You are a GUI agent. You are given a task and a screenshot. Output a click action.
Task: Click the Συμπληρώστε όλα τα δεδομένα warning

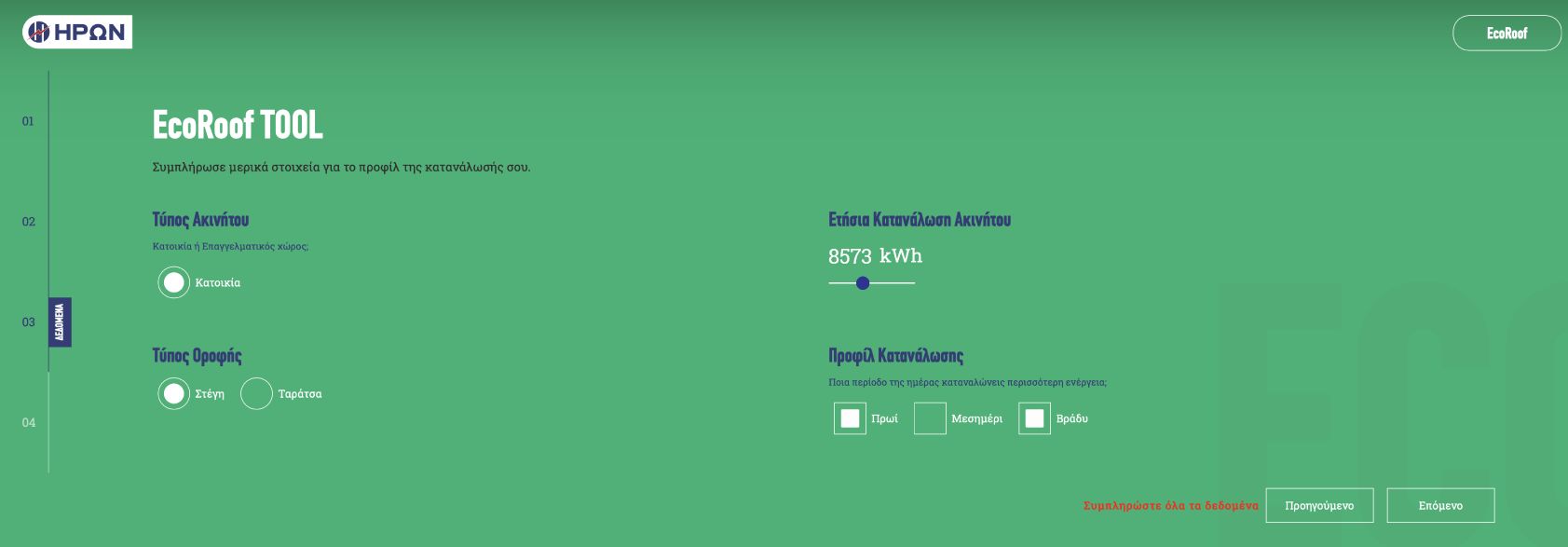click(1170, 506)
